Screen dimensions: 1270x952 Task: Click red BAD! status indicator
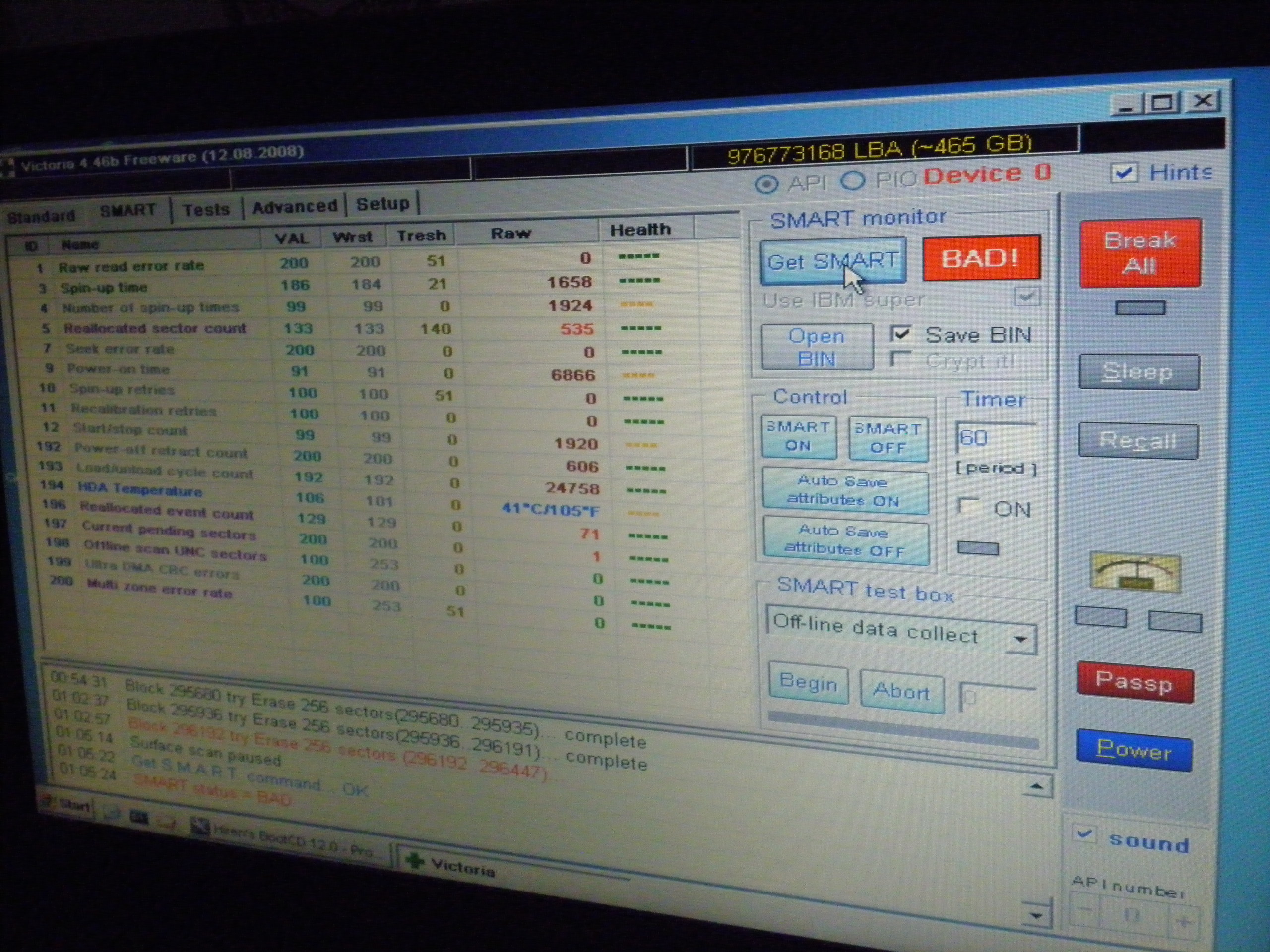(x=981, y=258)
